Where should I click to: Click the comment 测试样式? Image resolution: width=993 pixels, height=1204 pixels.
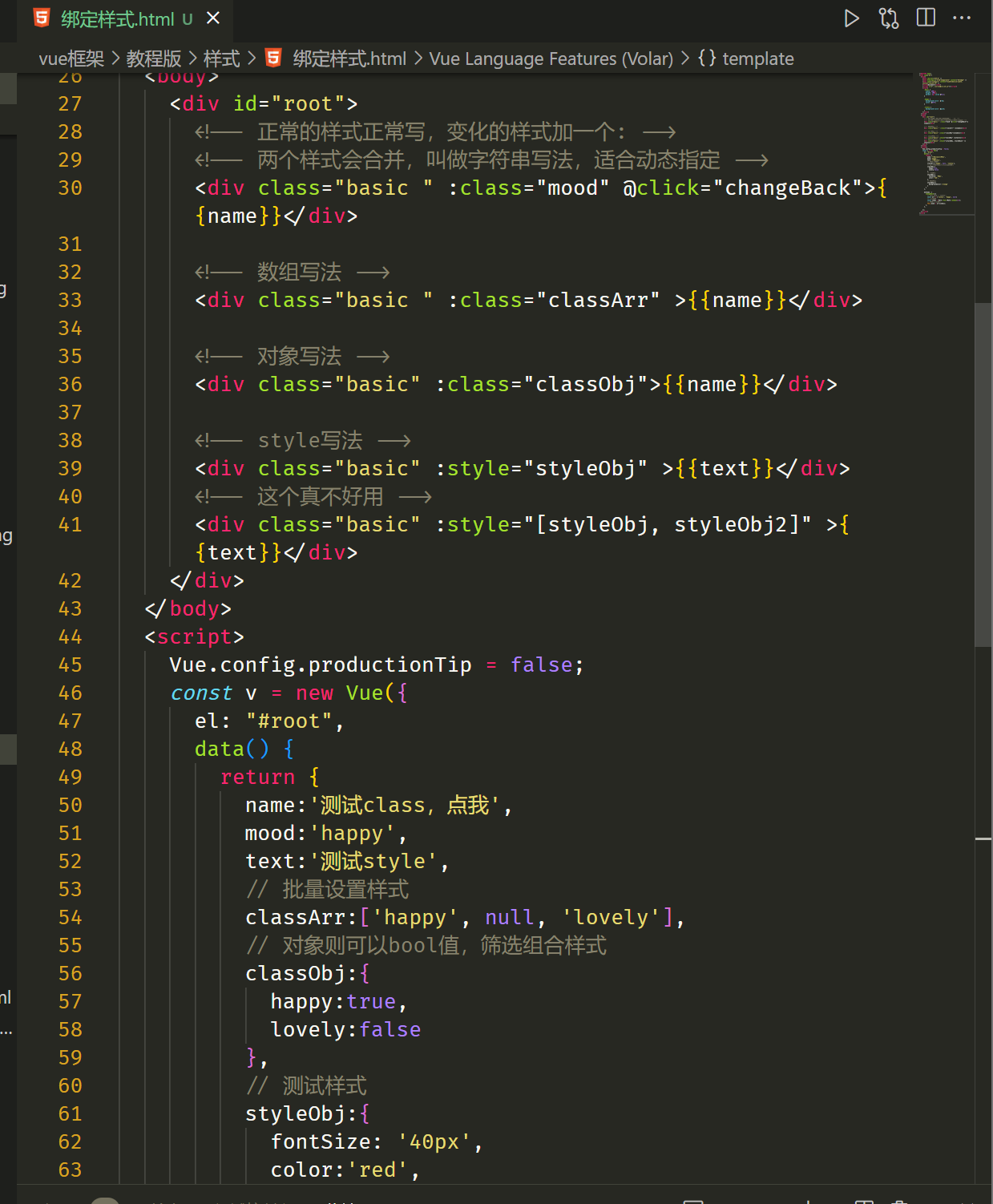point(325,1085)
